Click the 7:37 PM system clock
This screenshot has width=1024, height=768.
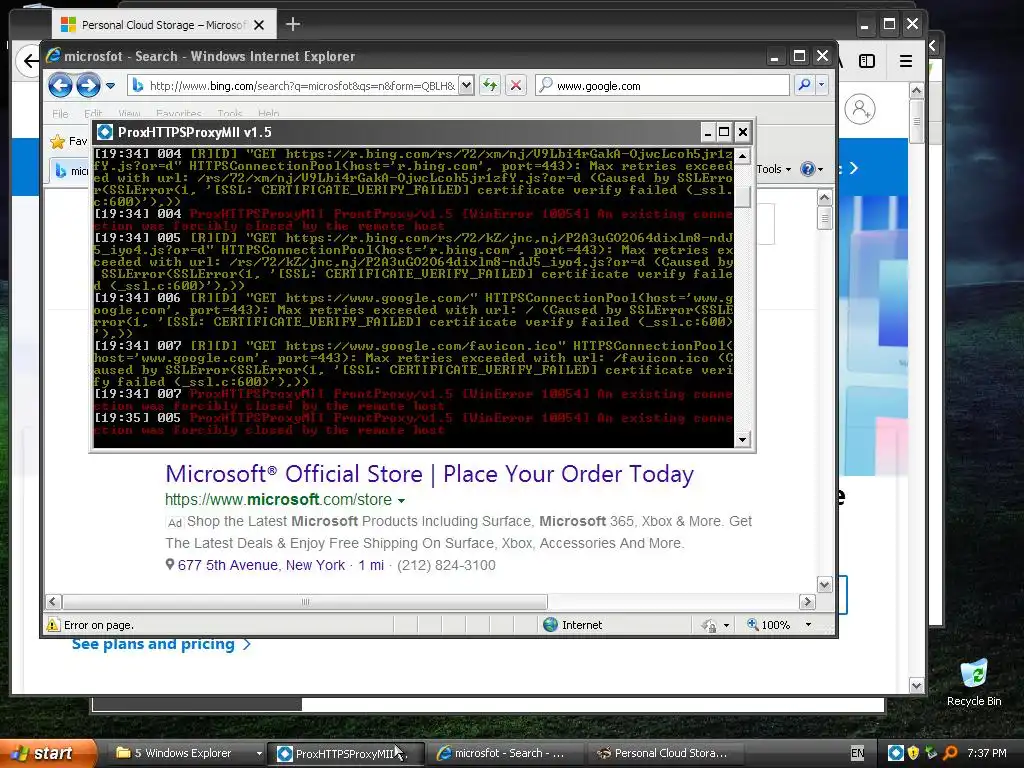(x=987, y=753)
